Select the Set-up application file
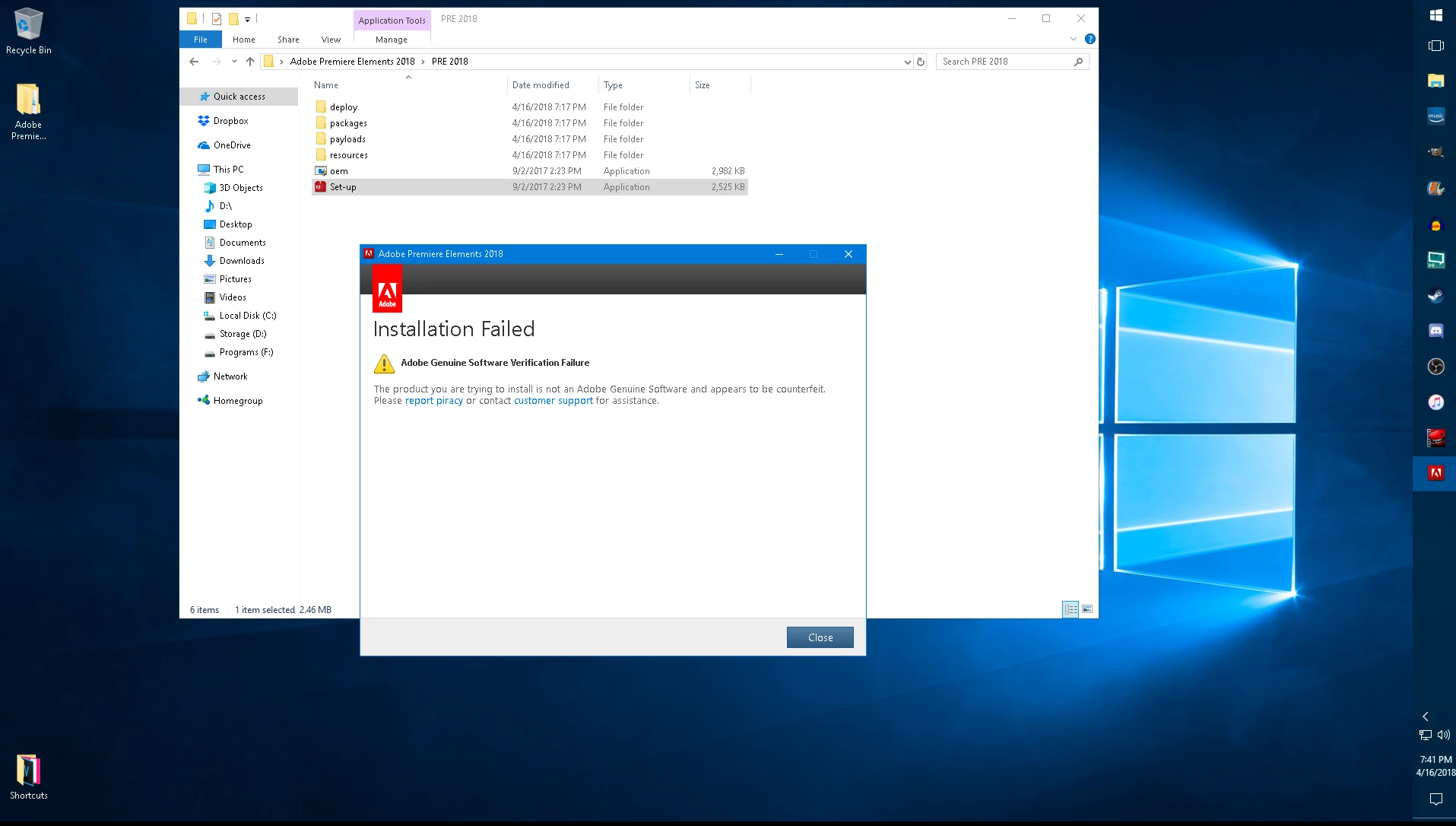This screenshot has height=826, width=1456. pyautogui.click(x=530, y=187)
